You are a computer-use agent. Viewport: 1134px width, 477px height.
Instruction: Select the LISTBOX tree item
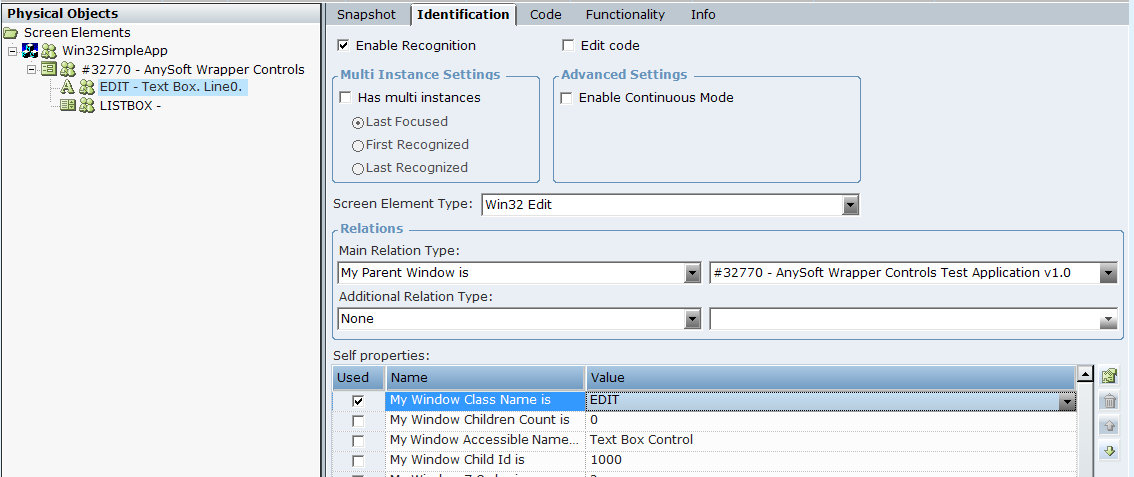tap(130, 105)
